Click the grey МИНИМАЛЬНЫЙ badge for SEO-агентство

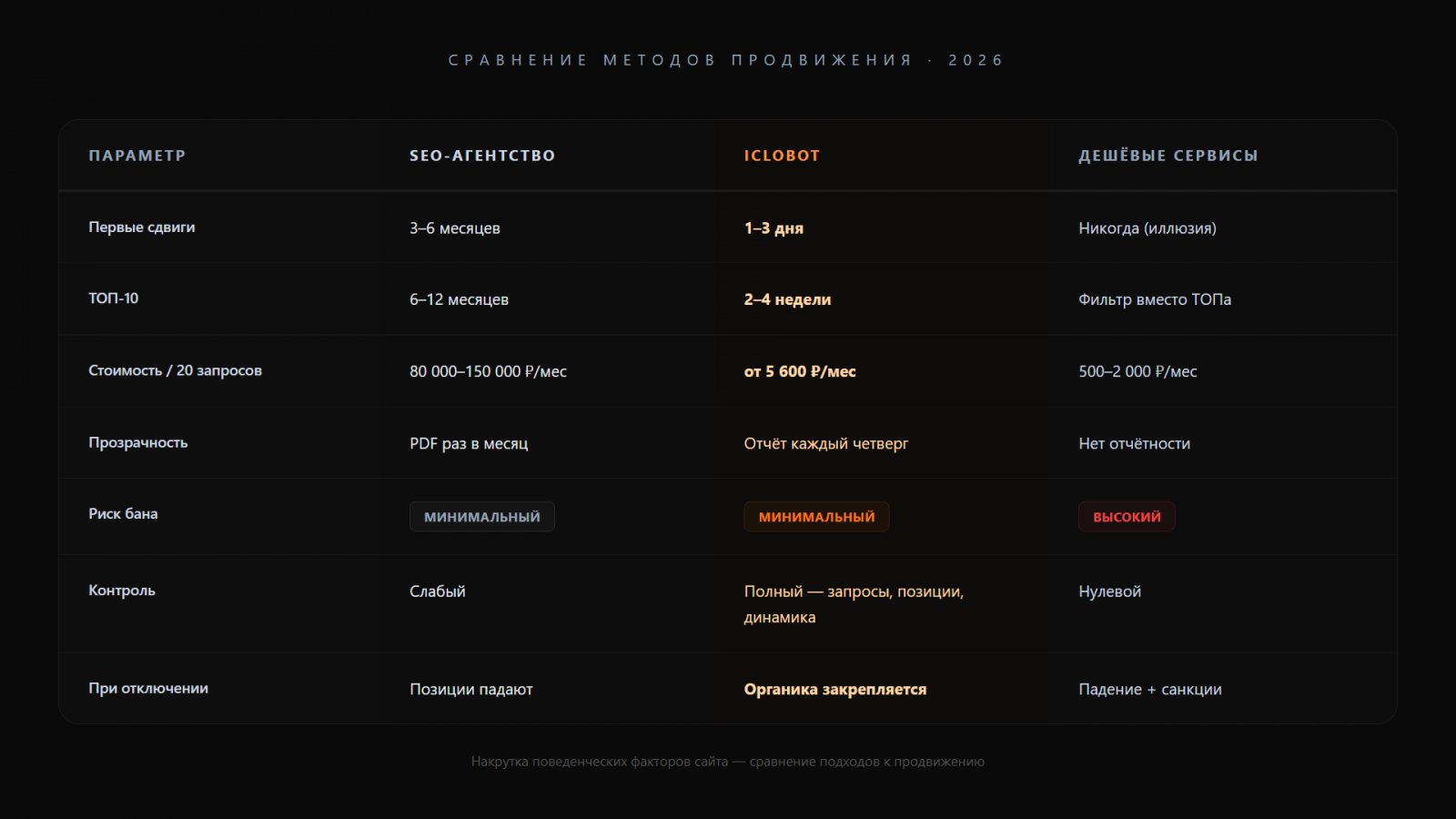click(x=482, y=517)
